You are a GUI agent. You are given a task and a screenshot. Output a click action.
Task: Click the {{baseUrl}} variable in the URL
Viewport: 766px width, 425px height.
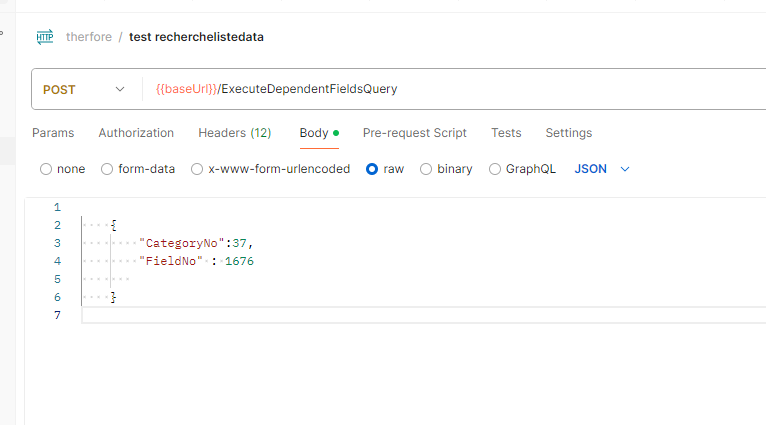click(x=186, y=89)
